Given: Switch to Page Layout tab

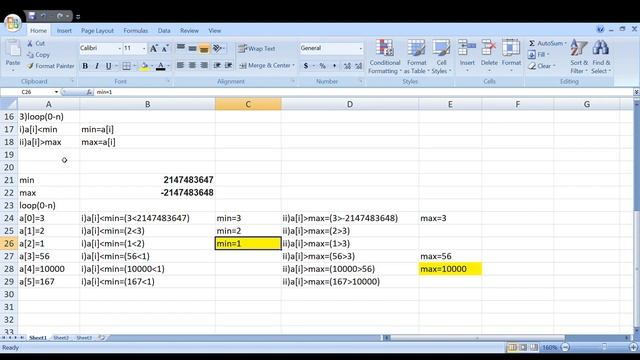Looking at the screenshot, I should (97, 31).
